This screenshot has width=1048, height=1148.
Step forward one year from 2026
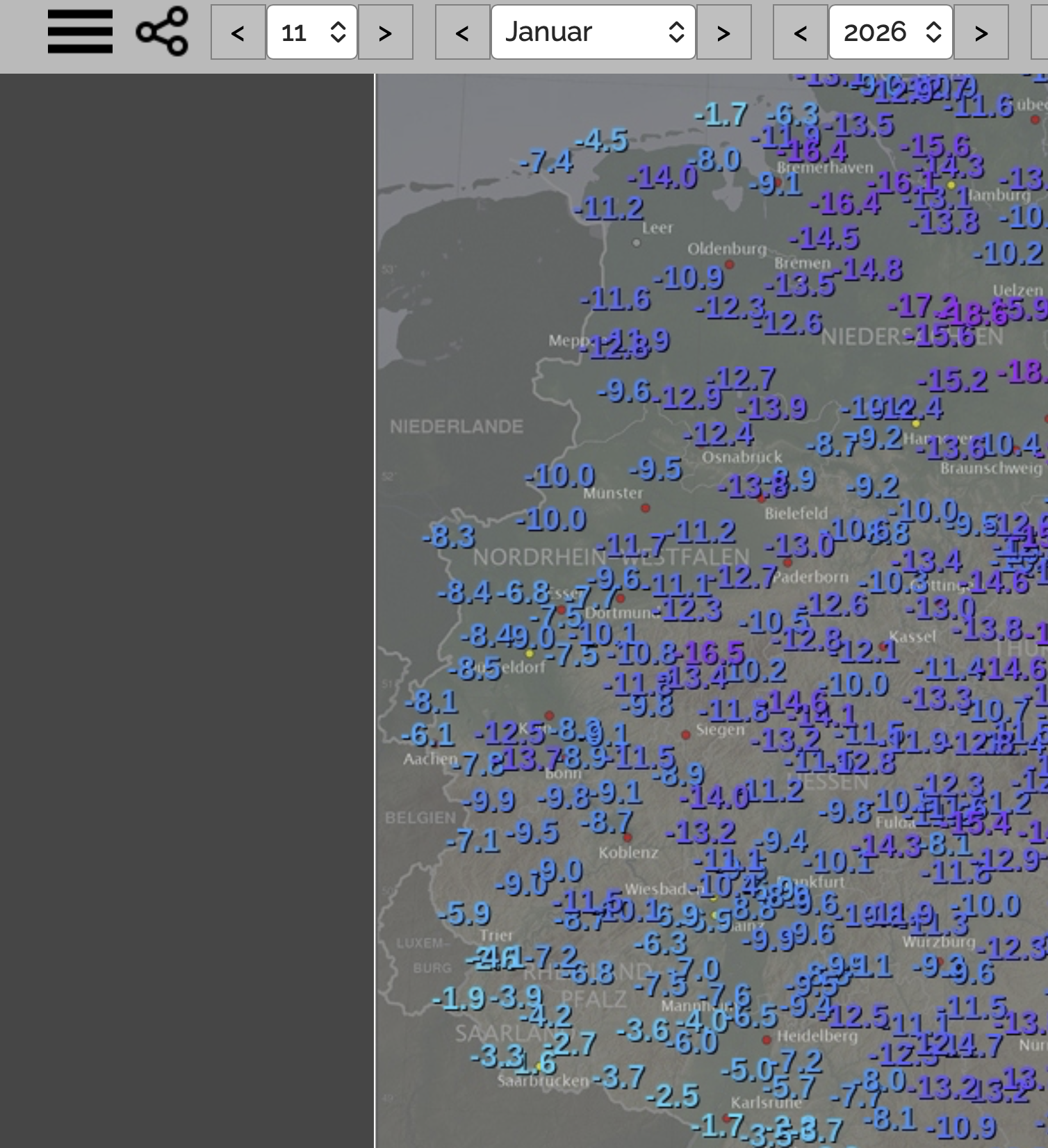click(981, 32)
